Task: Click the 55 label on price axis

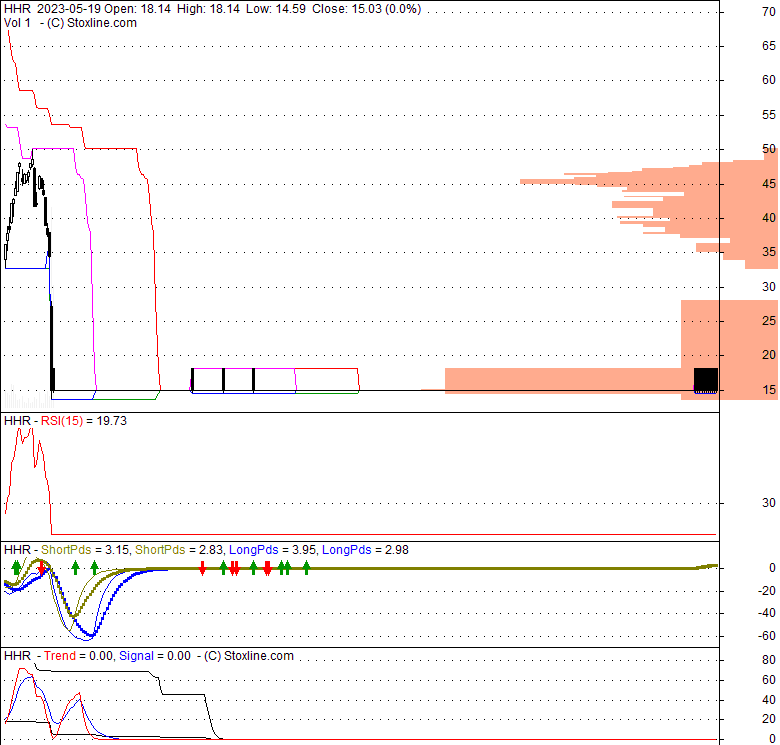Action: tap(769, 115)
